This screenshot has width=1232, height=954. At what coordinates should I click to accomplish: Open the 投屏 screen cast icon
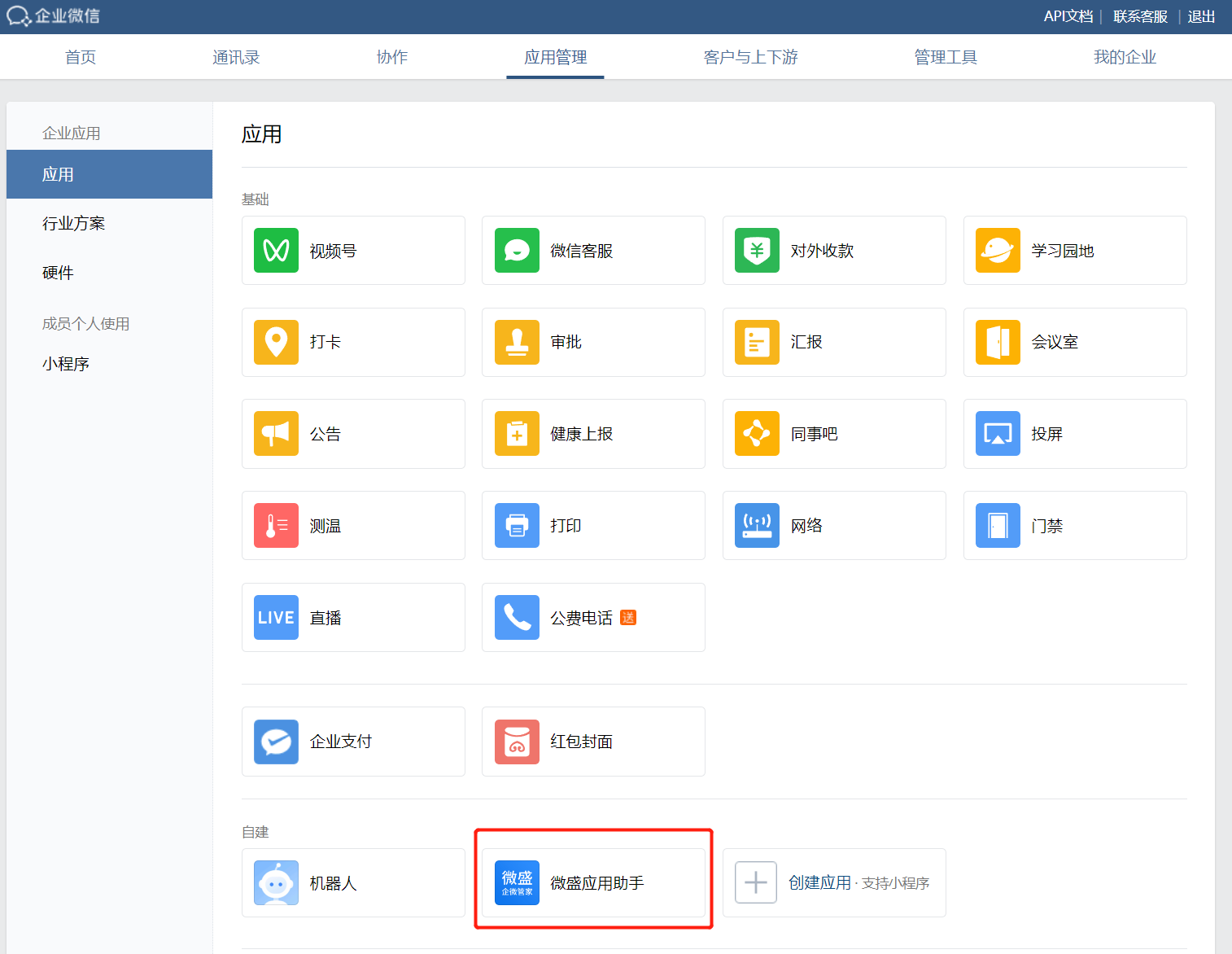998,433
